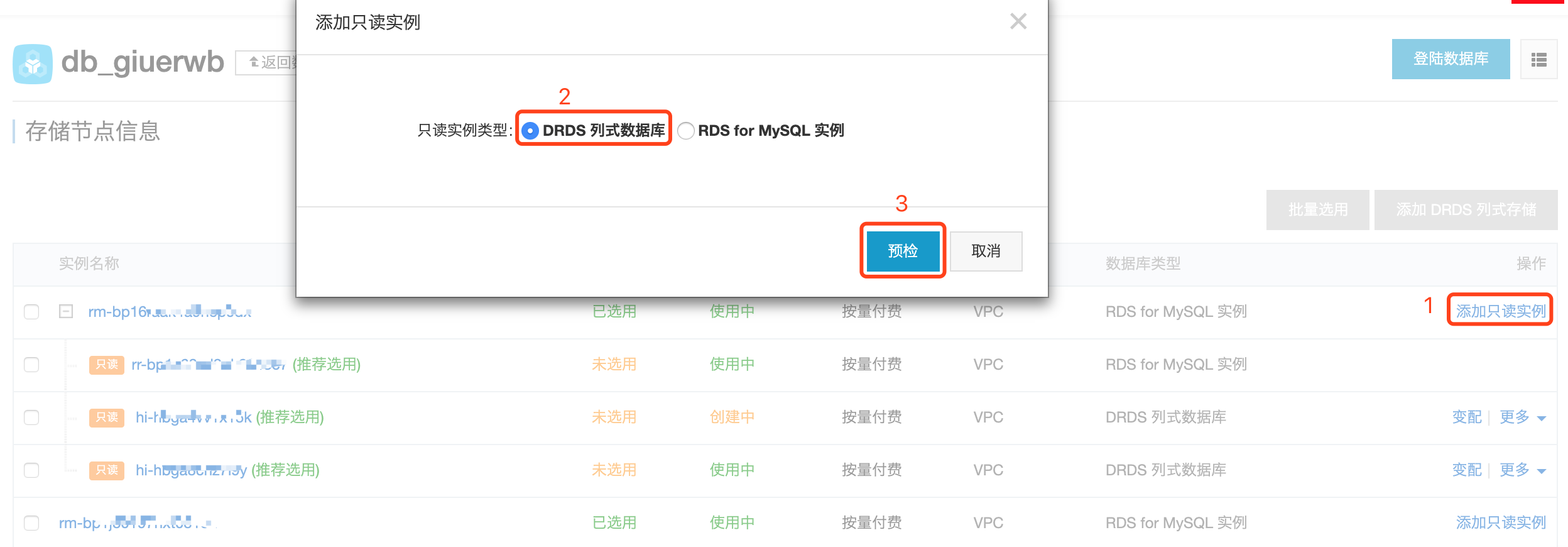Select RDS for MySQL 实例 radio option

pos(686,131)
